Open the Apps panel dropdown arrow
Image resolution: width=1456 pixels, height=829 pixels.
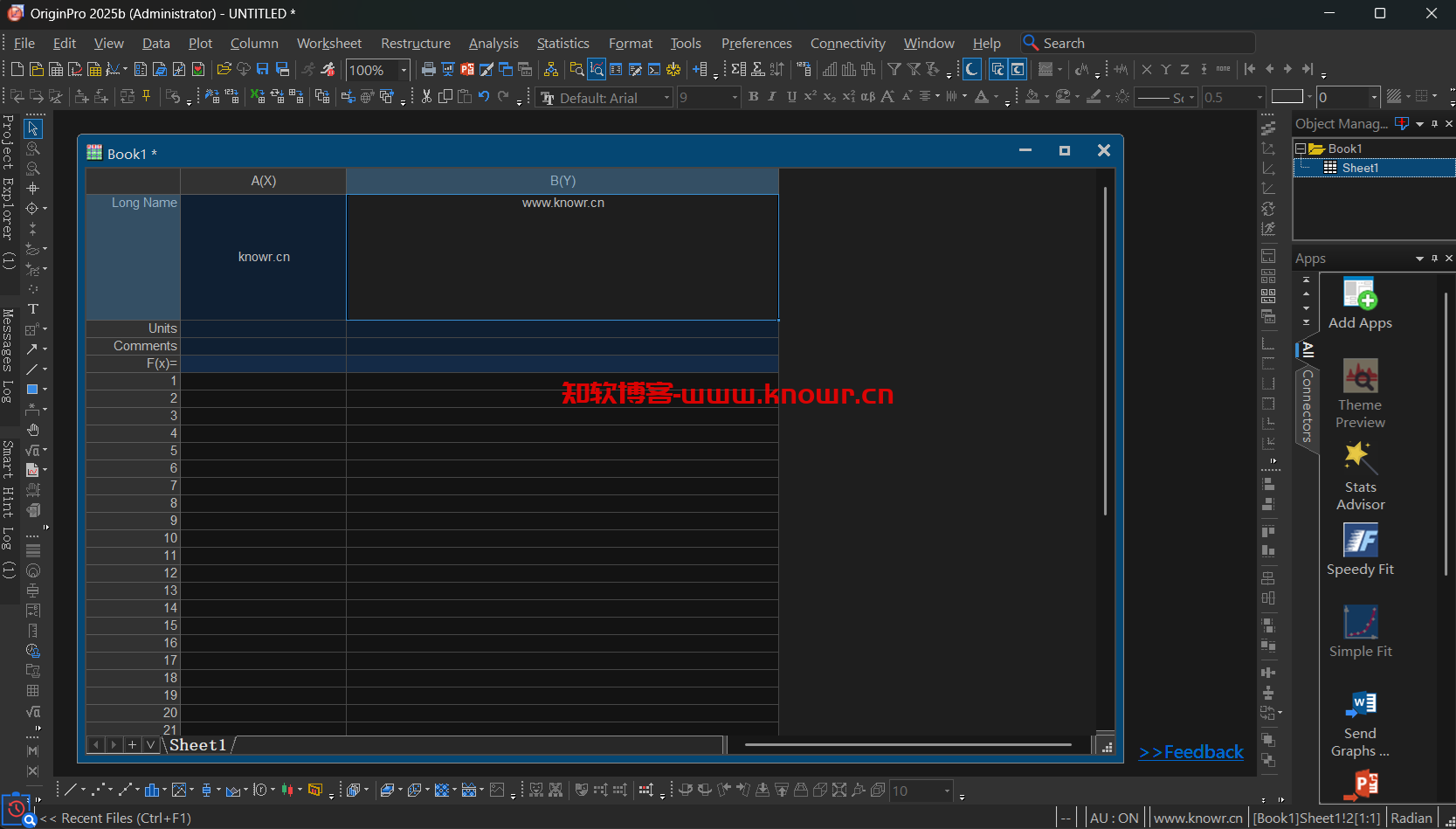coord(1419,259)
